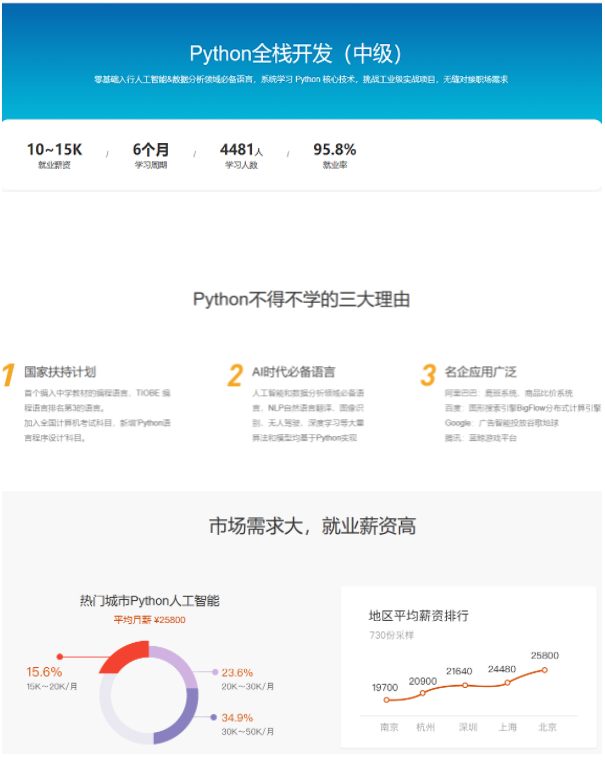
Task: Open the 名企应用广泛 heading
Action: 481,372
